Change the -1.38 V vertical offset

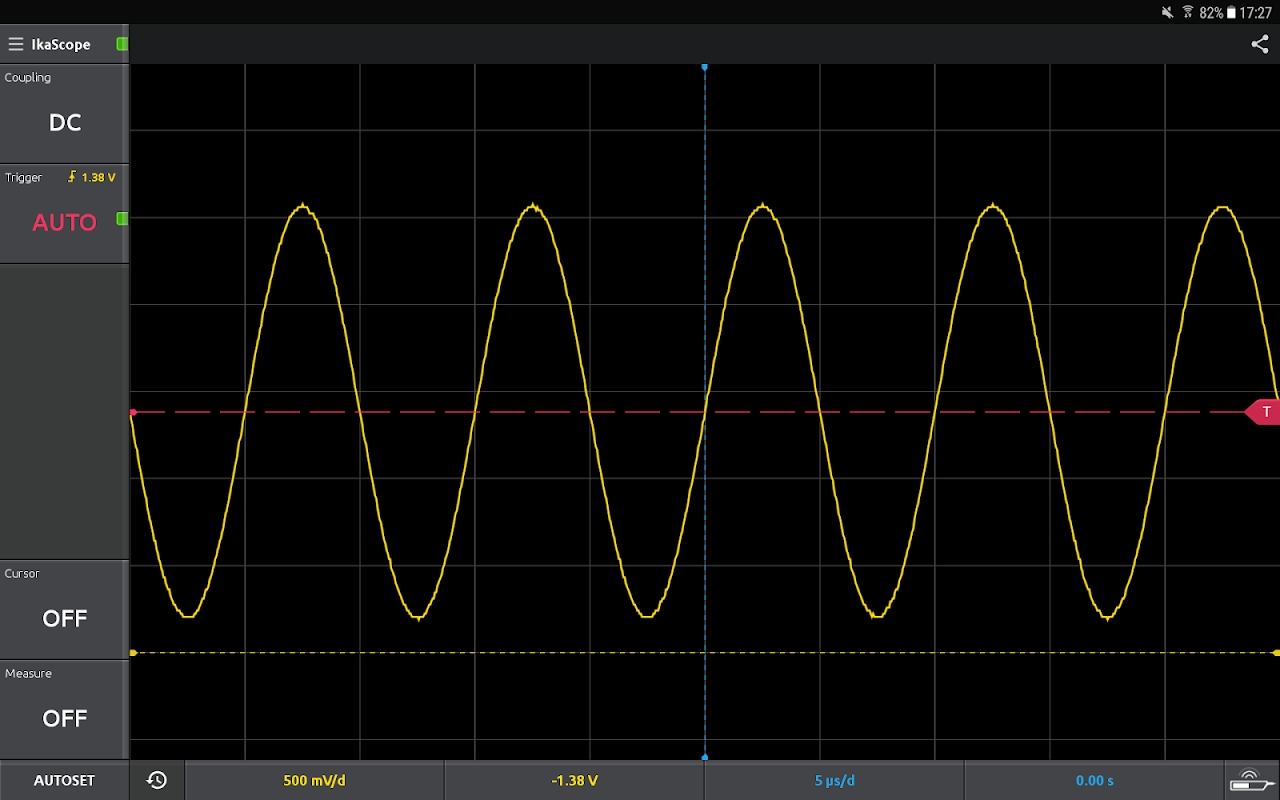click(x=574, y=780)
